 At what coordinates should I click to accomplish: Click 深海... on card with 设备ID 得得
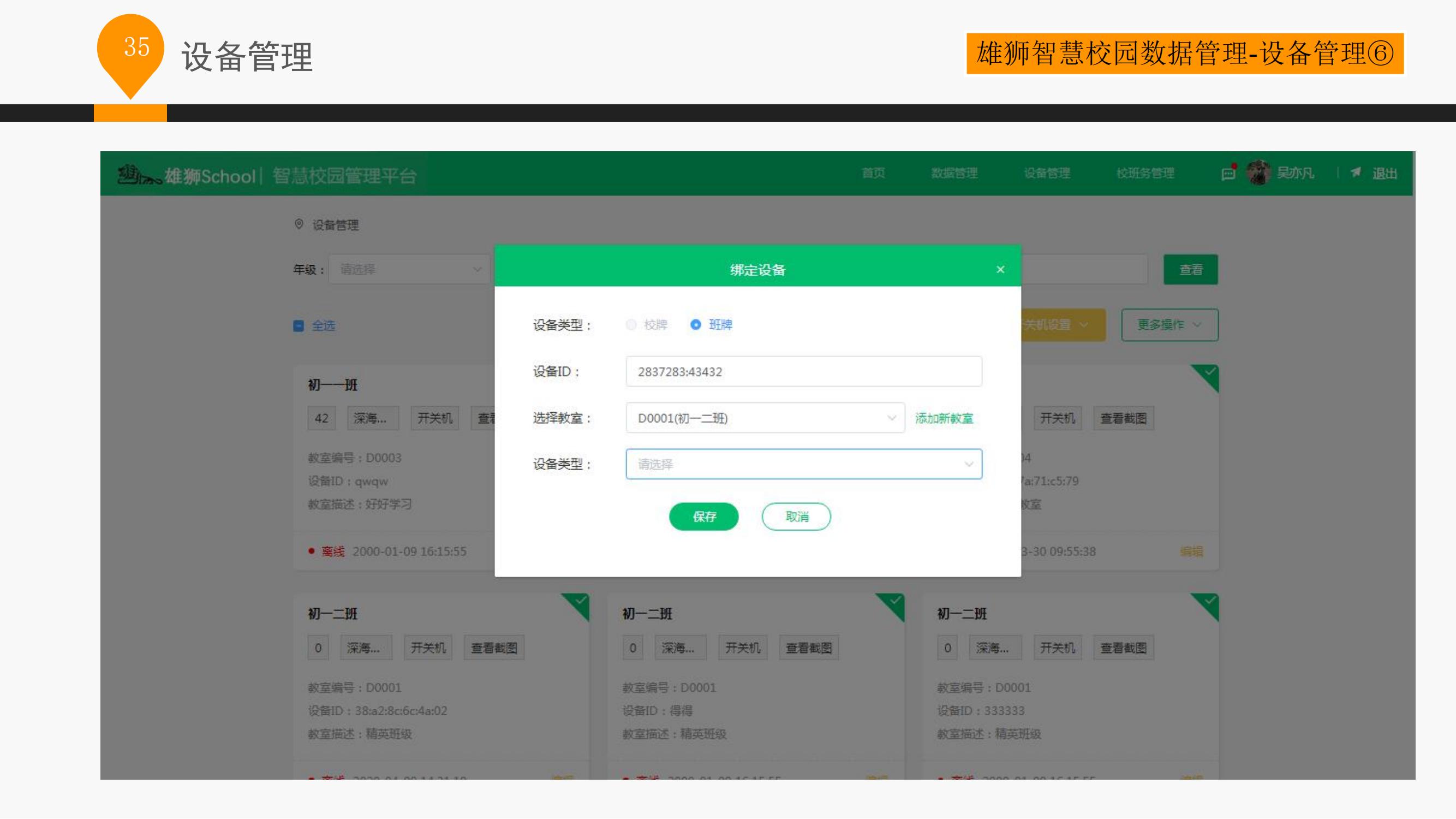click(x=681, y=648)
